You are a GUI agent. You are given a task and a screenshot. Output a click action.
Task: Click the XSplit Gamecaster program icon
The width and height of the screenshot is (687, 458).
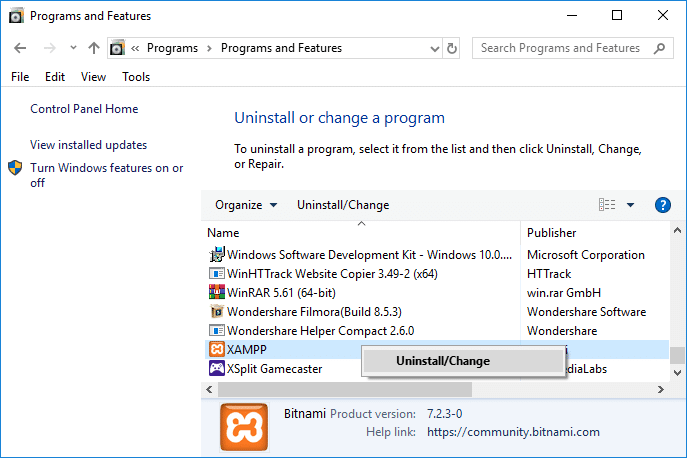pyautogui.click(x=216, y=368)
